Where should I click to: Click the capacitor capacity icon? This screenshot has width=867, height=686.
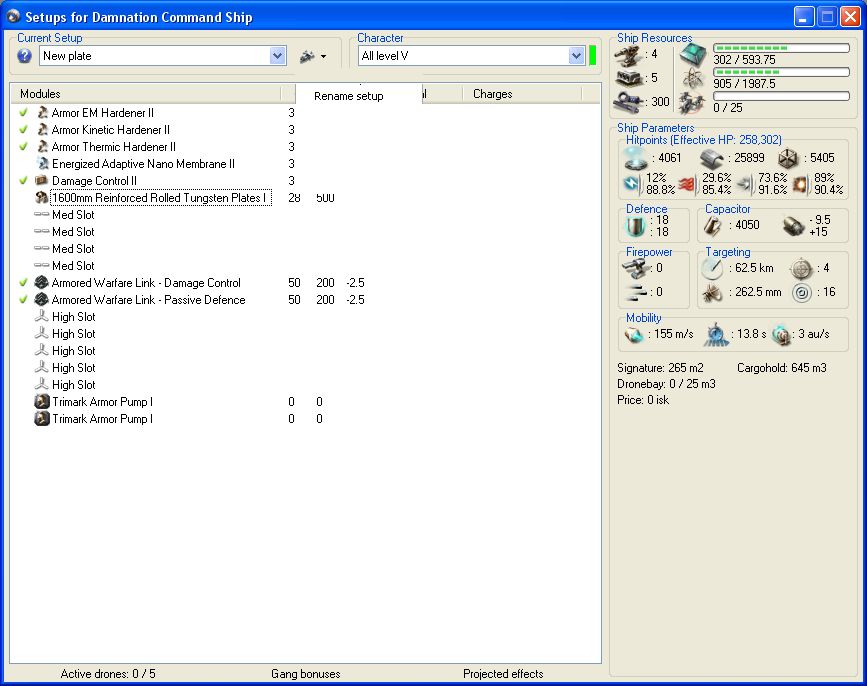[x=713, y=226]
